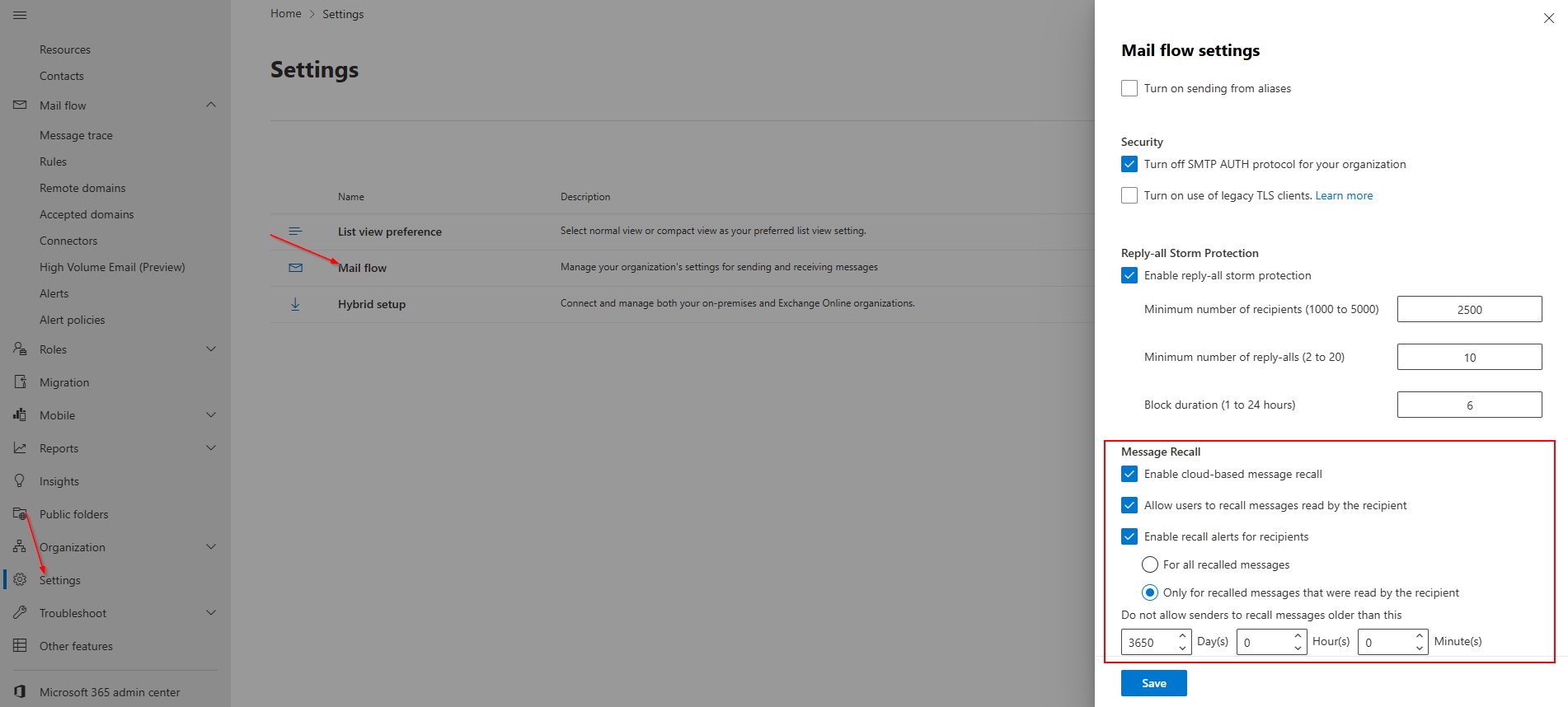Expand the Roles section chevron
The image size is (1568, 707).
click(x=211, y=349)
